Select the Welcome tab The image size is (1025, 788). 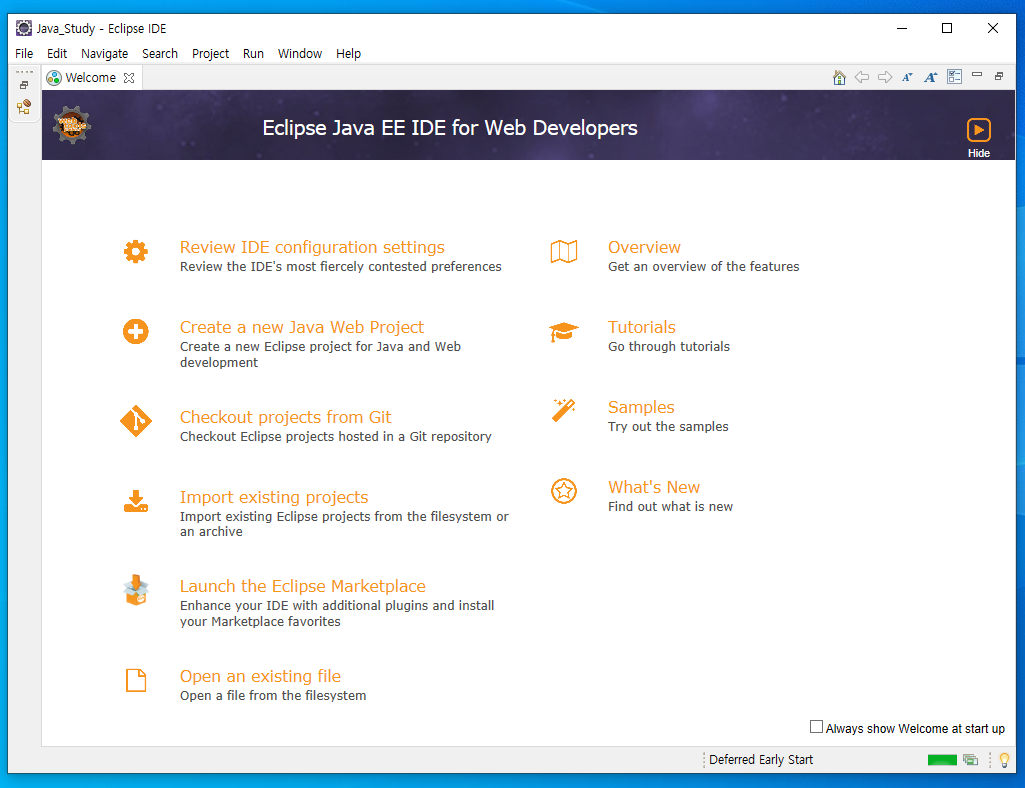[90, 78]
